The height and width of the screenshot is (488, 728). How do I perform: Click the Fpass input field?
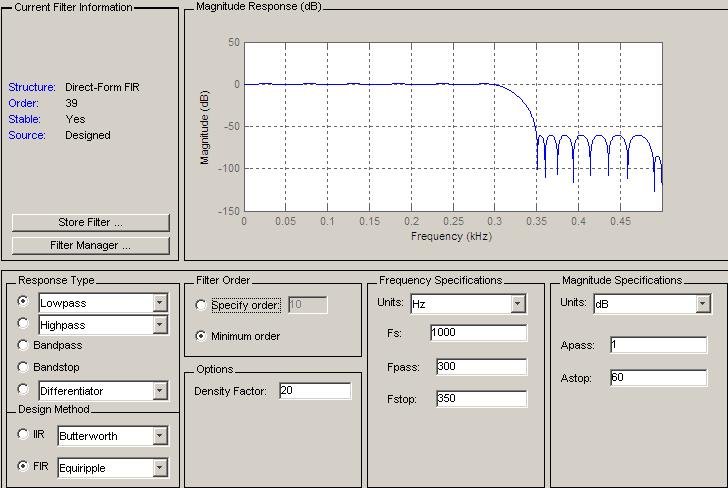coord(480,367)
